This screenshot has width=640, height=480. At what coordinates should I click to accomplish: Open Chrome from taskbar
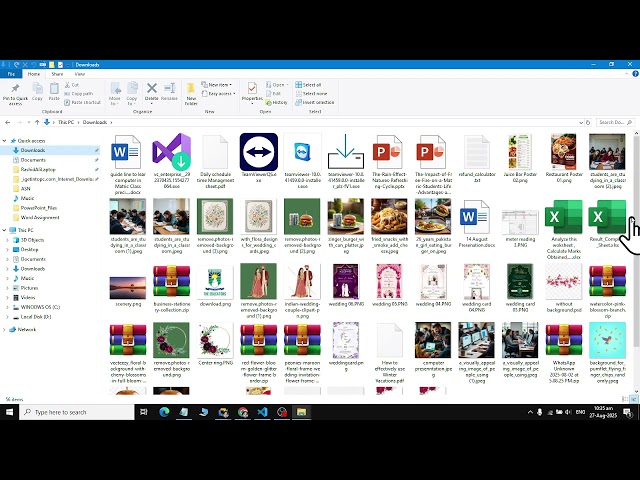242,412
